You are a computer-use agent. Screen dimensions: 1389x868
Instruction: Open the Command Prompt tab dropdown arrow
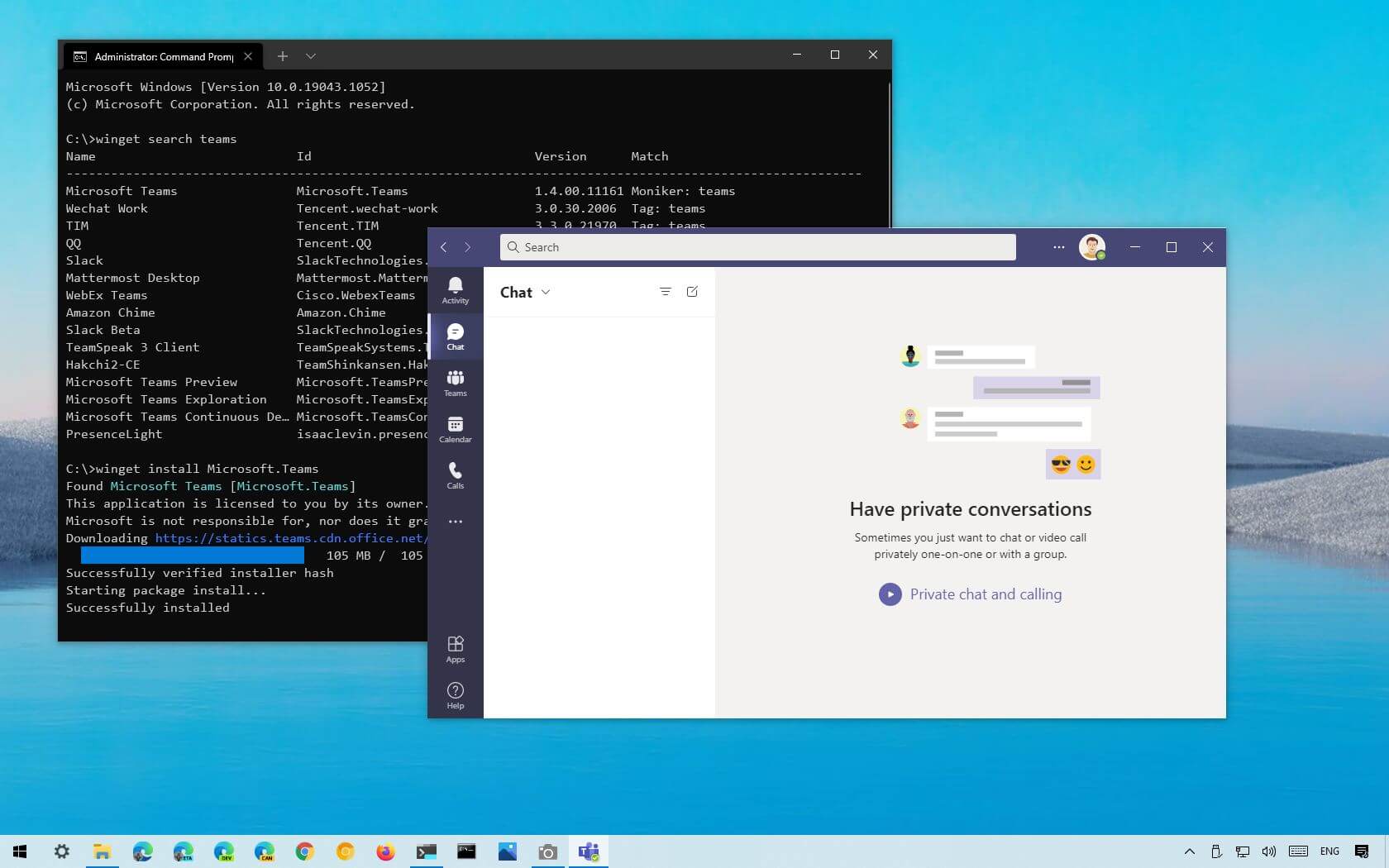click(311, 56)
